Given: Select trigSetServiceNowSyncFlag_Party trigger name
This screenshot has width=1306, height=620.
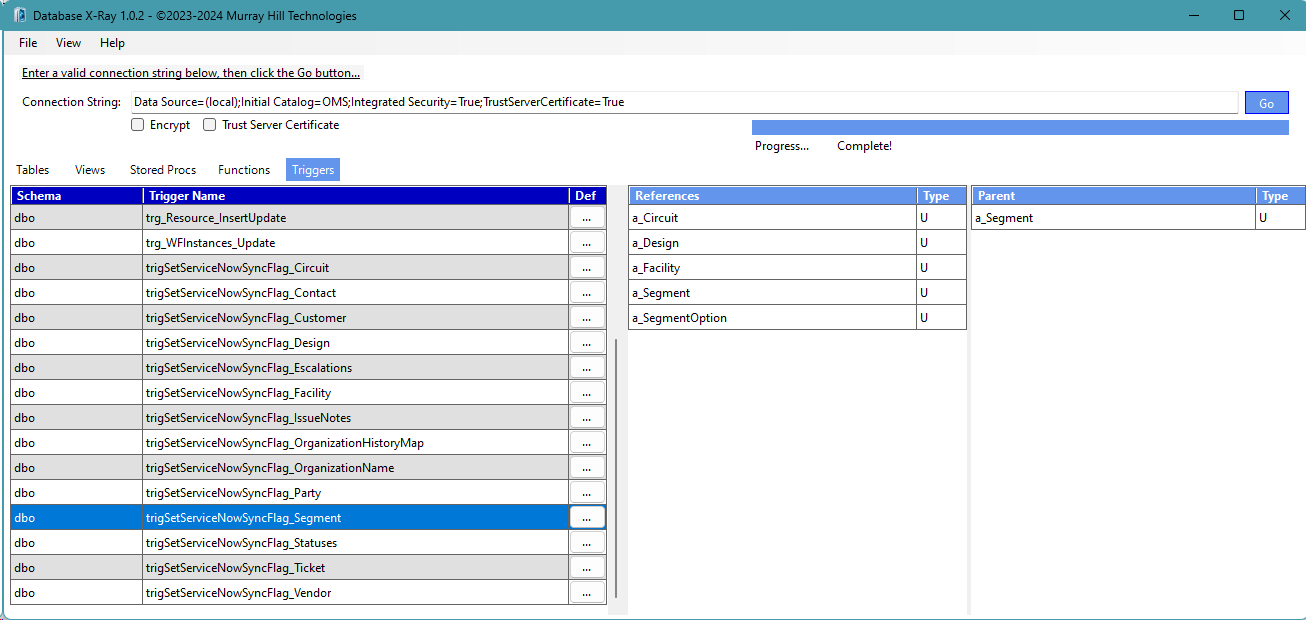Looking at the screenshot, I should click(x=355, y=492).
